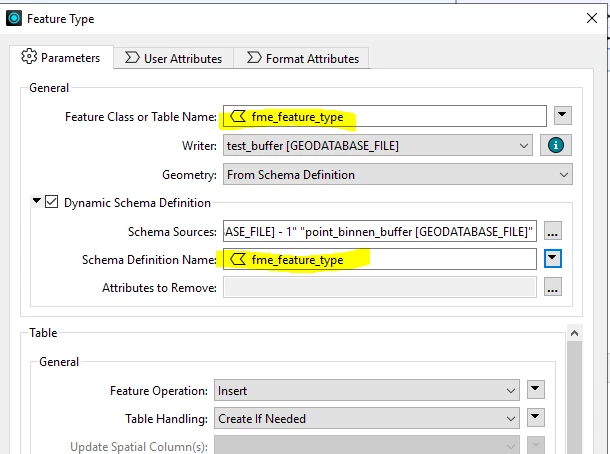Open the User Attributes tab
Viewport: 610px width, 454px height.
[x=174, y=58]
